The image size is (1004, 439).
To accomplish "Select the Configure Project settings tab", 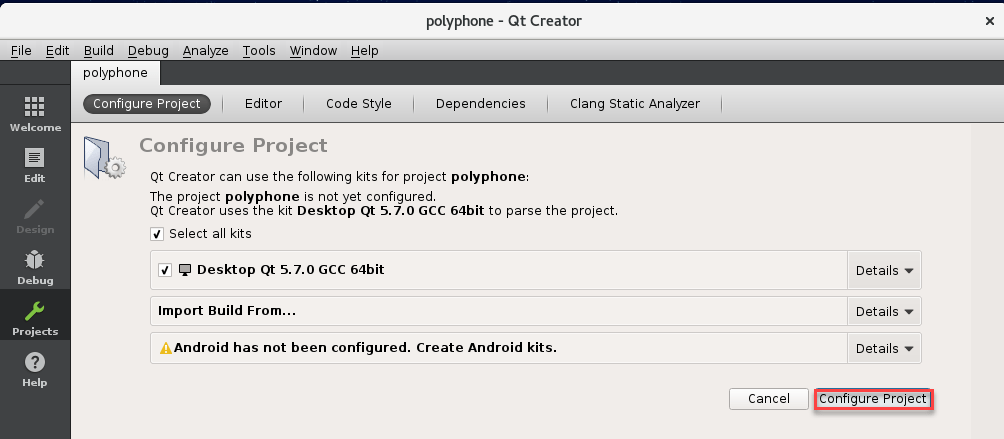I will tap(147, 104).
